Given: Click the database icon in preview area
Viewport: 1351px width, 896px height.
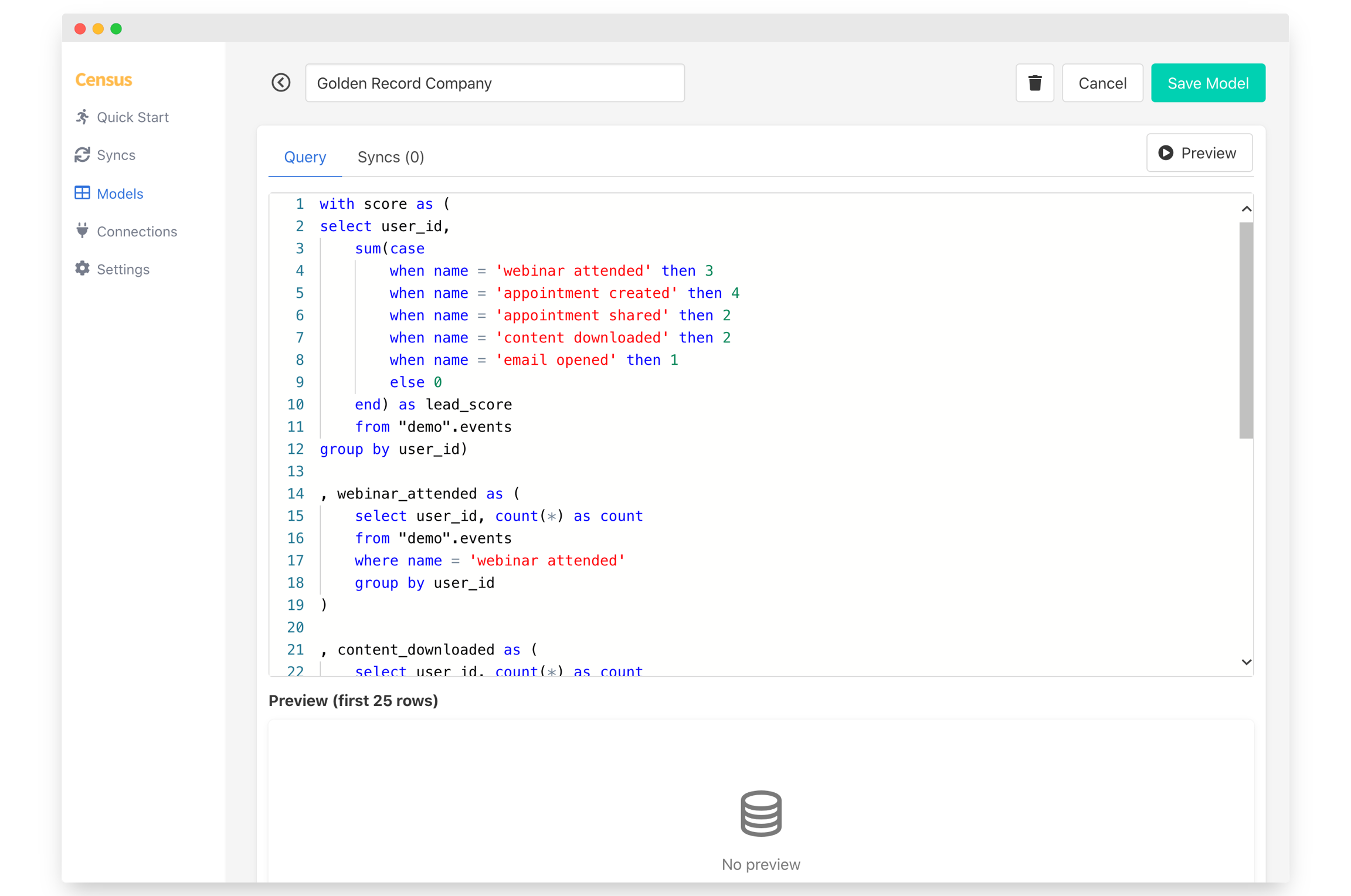Looking at the screenshot, I should 761,813.
